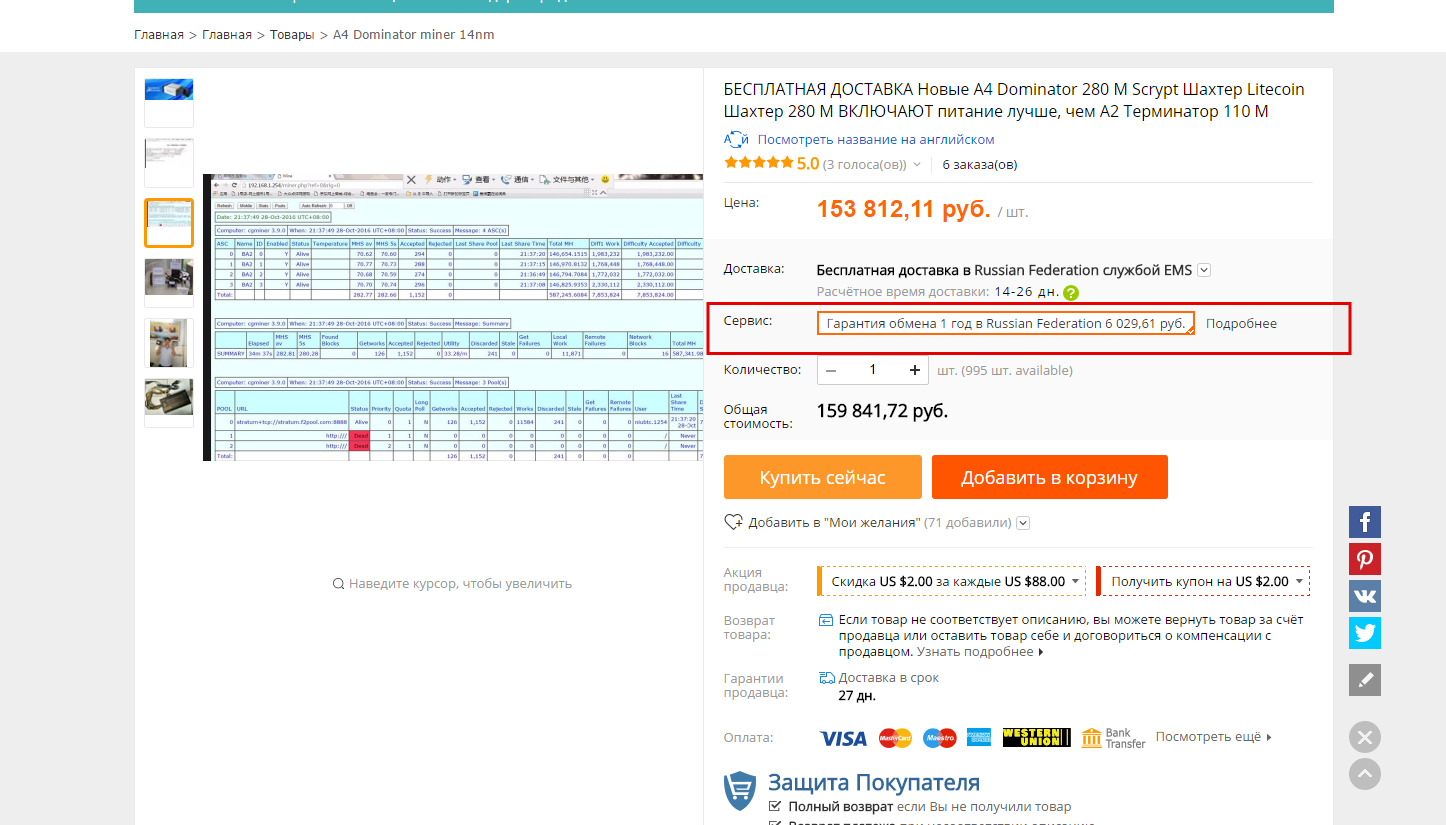This screenshot has height=825, width=1446.
Task: Click the delivery time help question icon
Action: point(1071,293)
